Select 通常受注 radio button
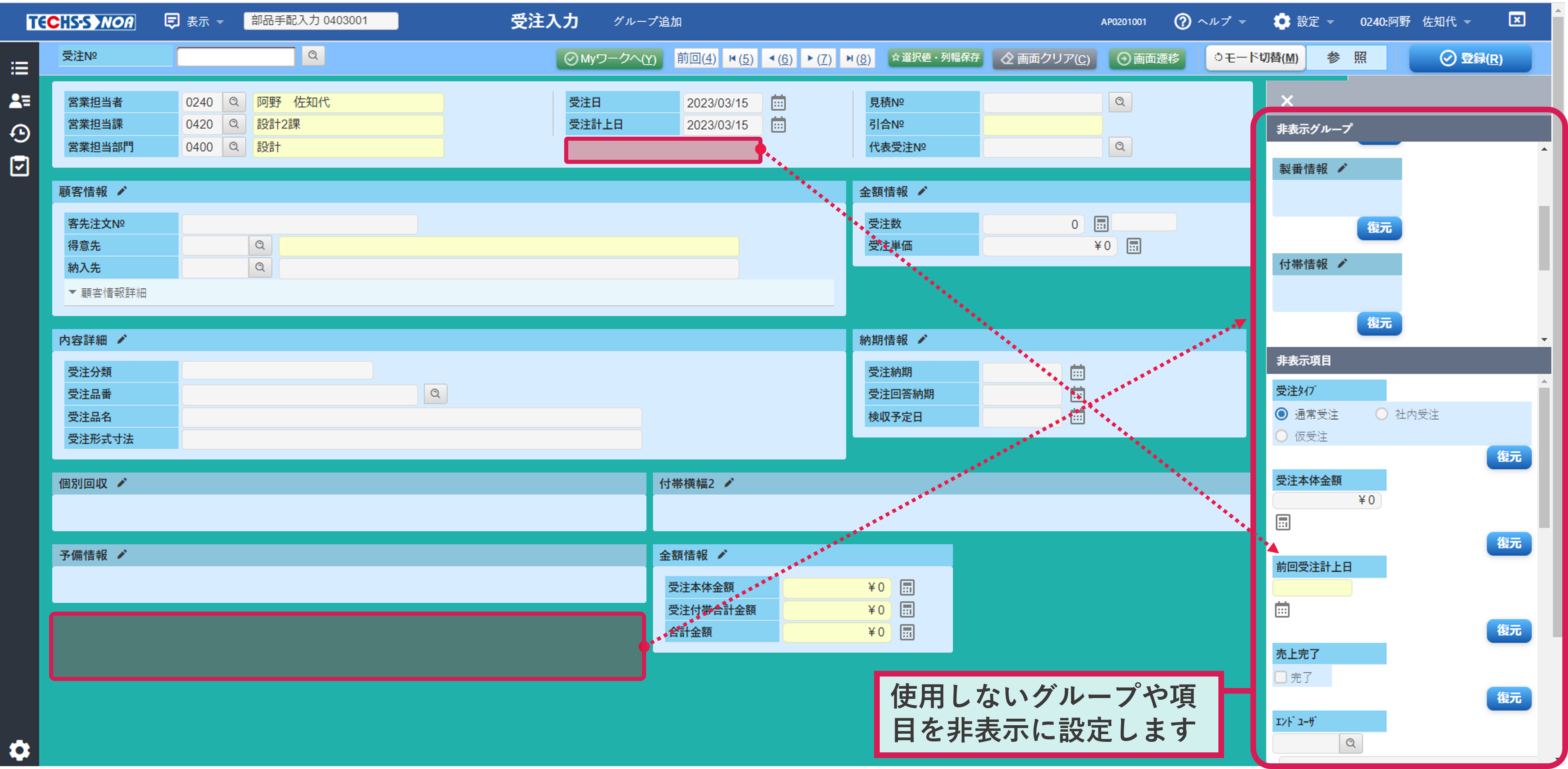This screenshot has height=769, width=1568. tap(1281, 414)
